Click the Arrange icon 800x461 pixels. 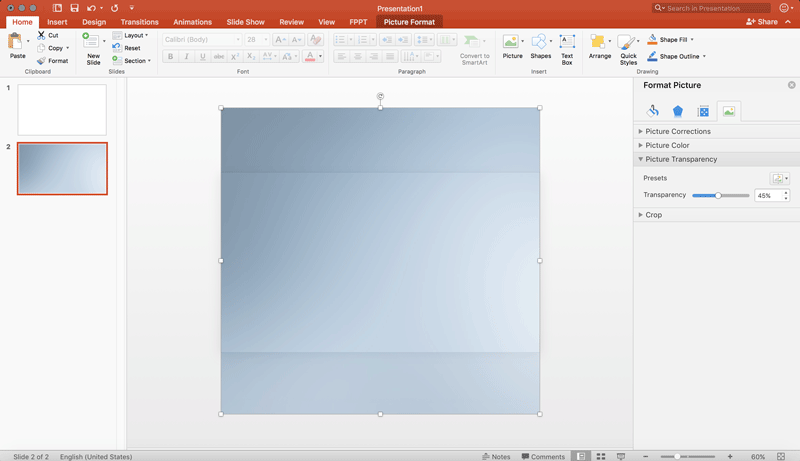pyautogui.click(x=599, y=44)
